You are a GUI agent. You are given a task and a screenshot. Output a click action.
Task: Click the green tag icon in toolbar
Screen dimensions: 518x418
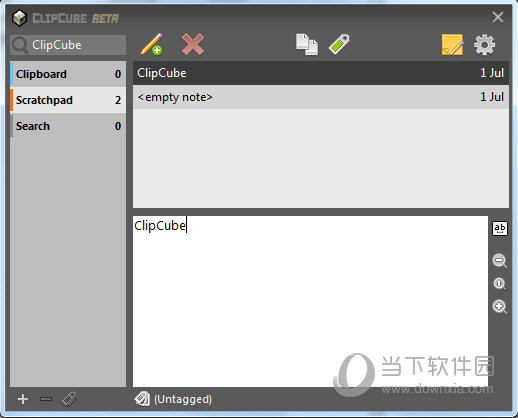(x=339, y=44)
